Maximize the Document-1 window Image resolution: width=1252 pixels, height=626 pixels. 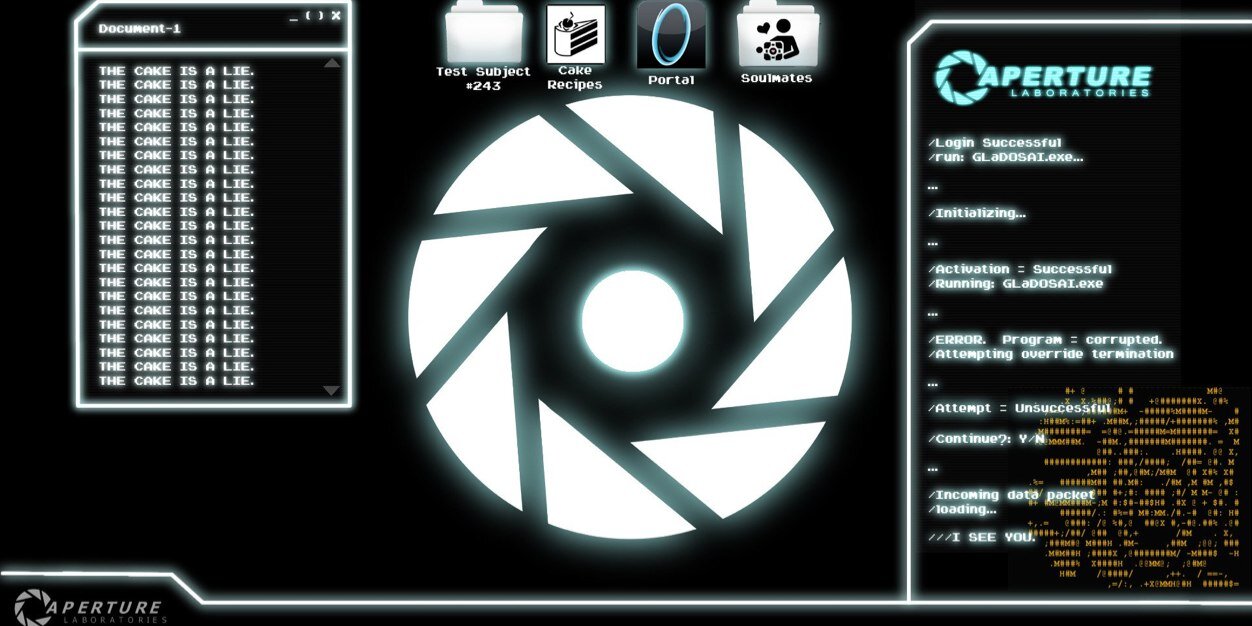pyautogui.click(x=315, y=16)
